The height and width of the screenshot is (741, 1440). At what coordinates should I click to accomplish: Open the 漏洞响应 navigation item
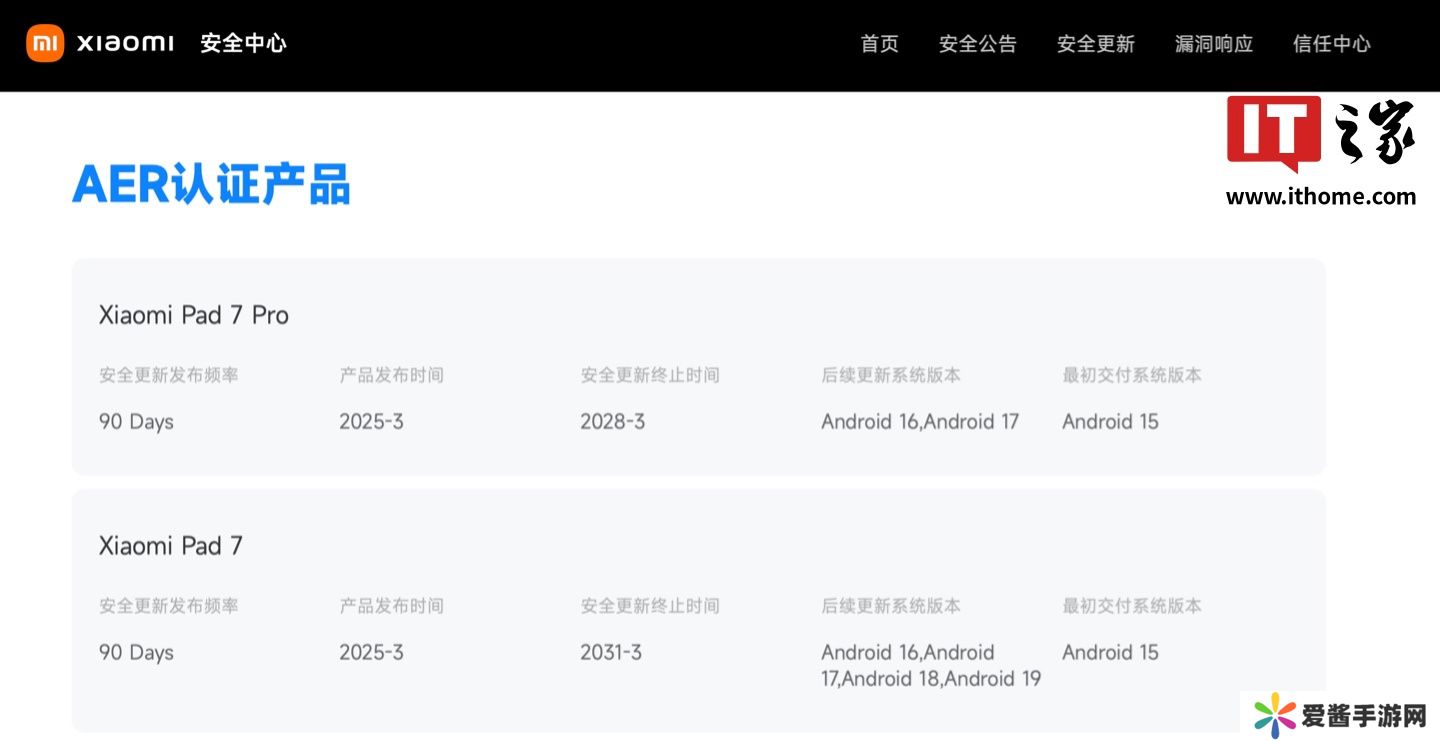(1213, 44)
